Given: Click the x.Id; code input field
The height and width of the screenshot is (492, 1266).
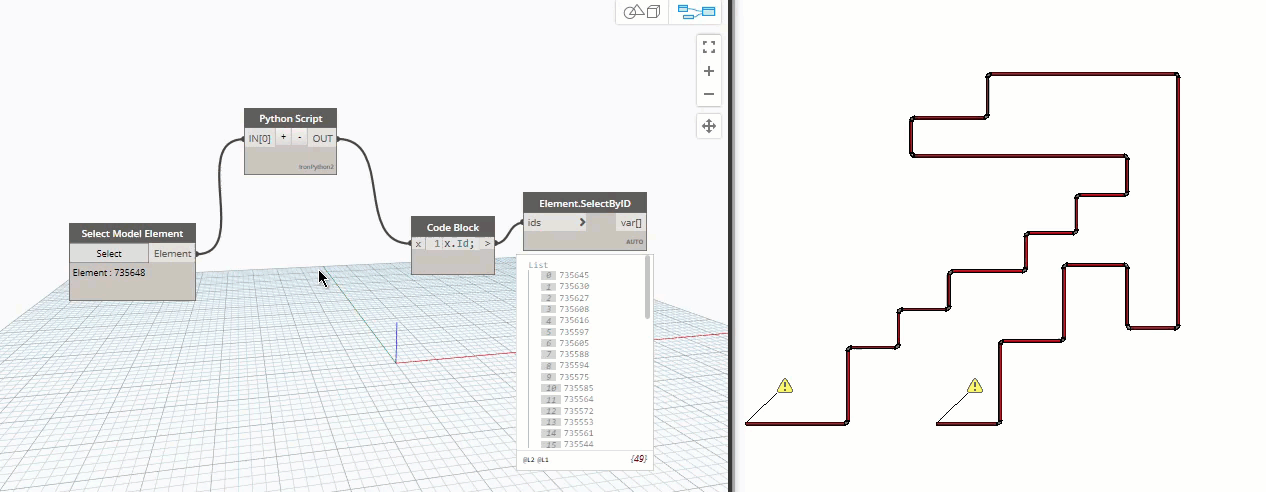Looking at the screenshot, I should coord(460,244).
